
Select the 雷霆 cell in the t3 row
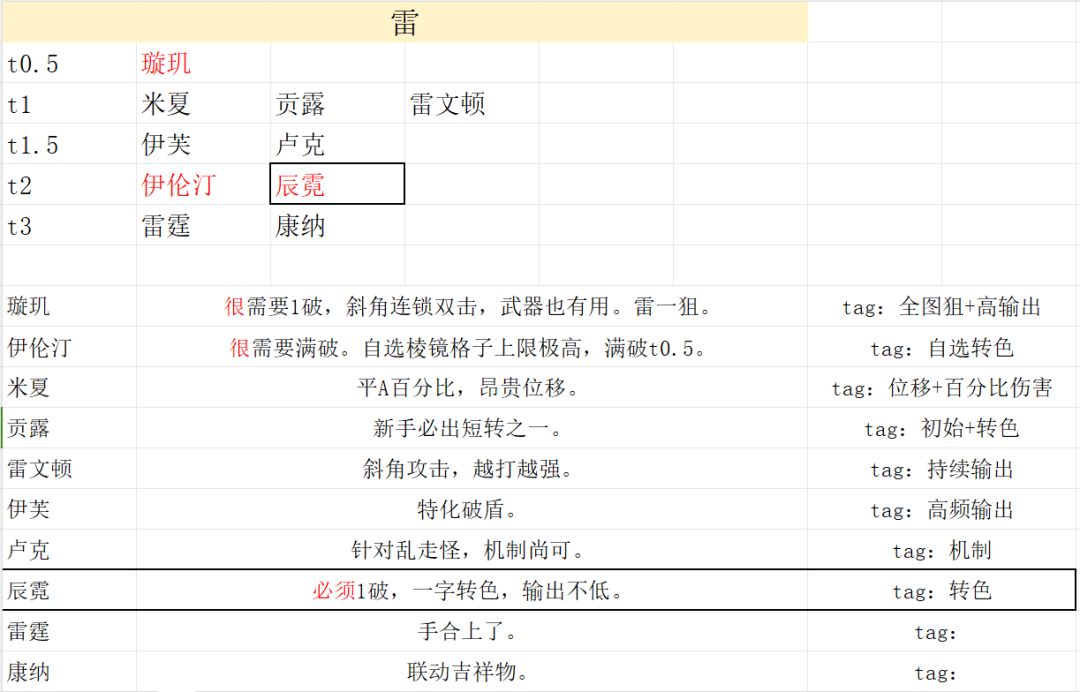coord(203,225)
